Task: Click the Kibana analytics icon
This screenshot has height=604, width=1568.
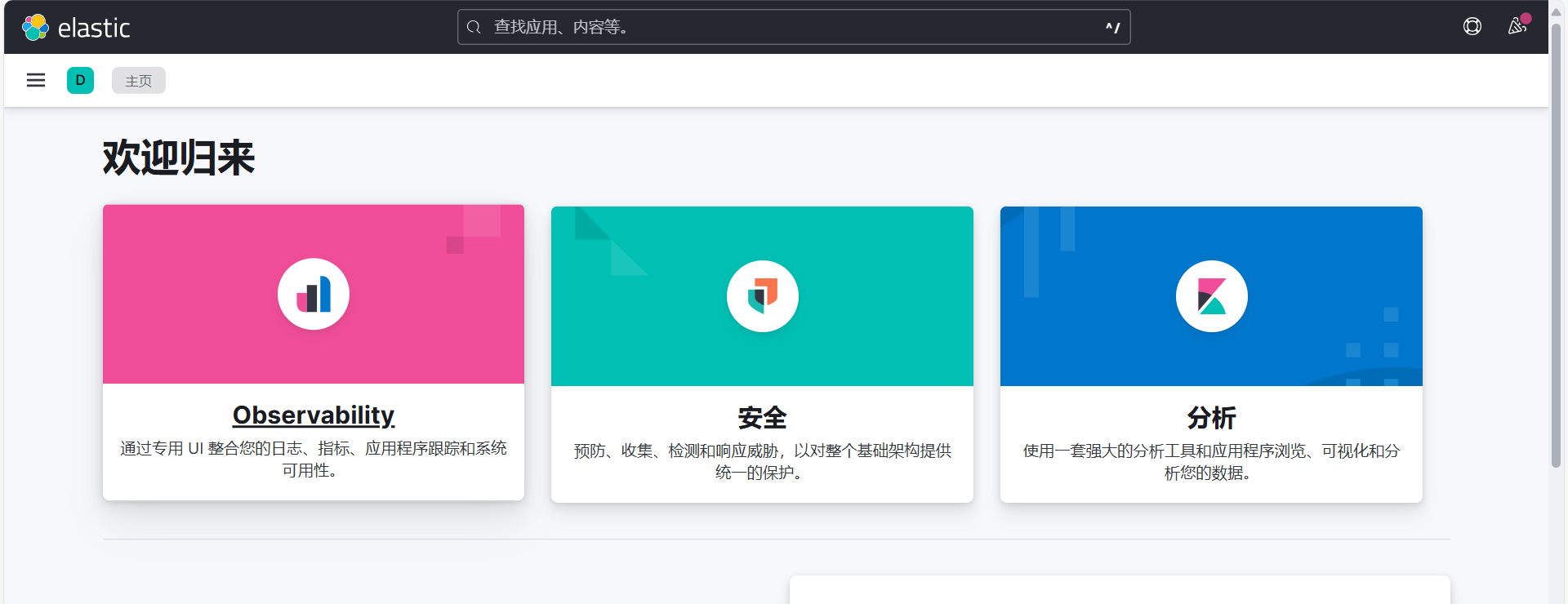Action: click(x=1212, y=296)
